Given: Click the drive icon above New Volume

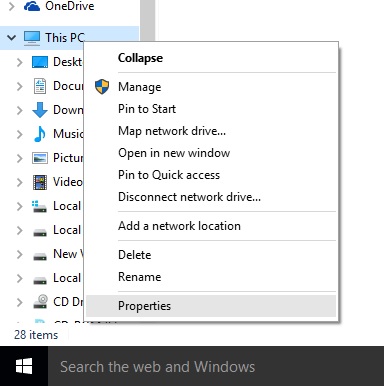Looking at the screenshot, I should (x=40, y=232).
